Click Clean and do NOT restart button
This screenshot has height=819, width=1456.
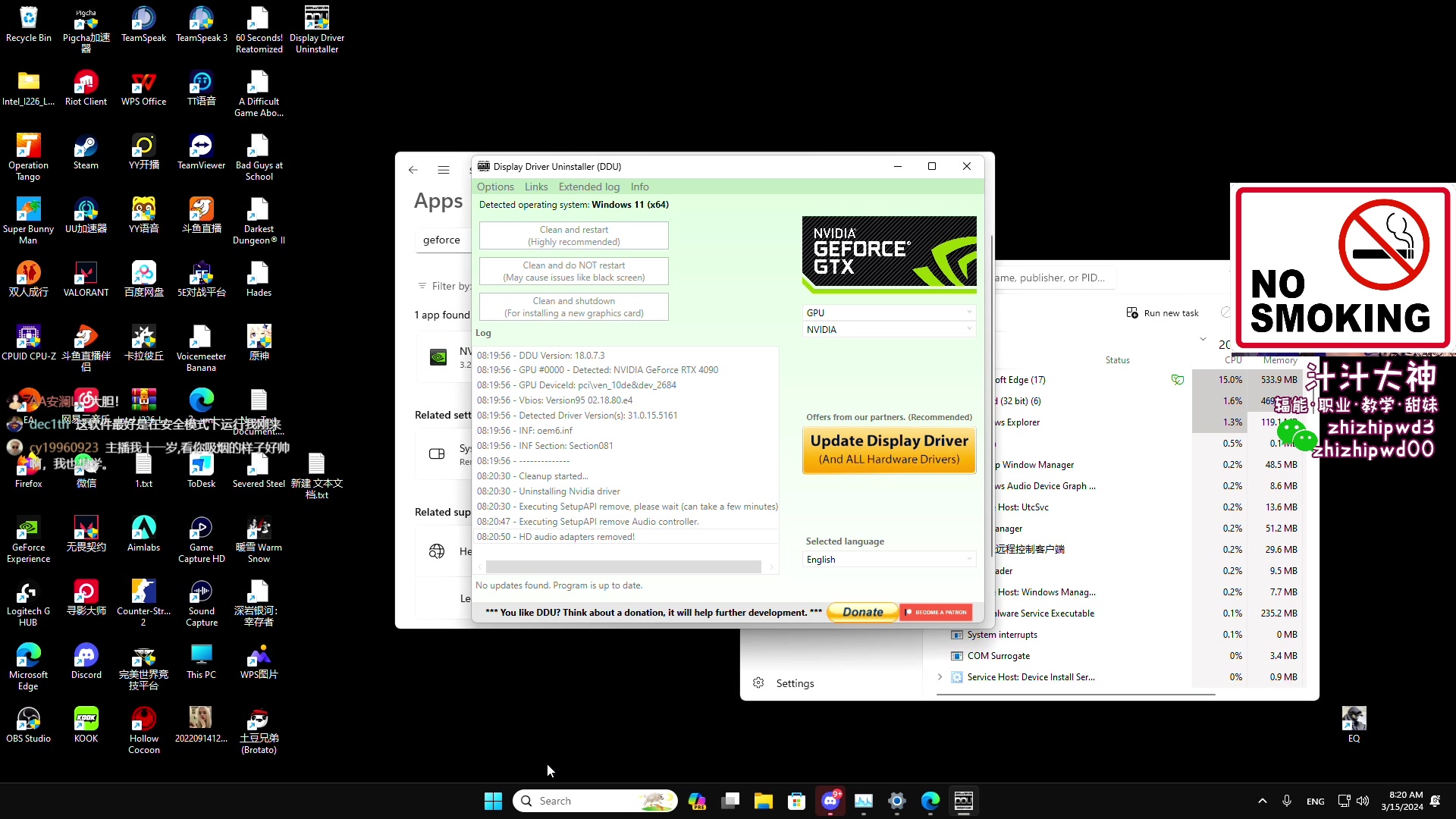pyautogui.click(x=574, y=271)
